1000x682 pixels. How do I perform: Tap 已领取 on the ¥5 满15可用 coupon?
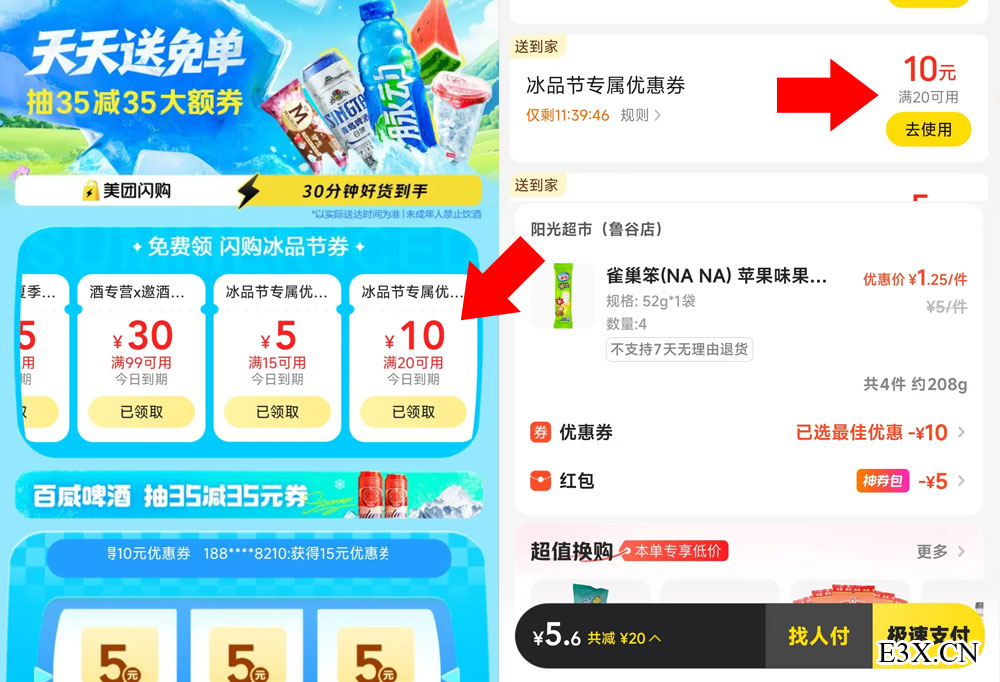pos(277,412)
